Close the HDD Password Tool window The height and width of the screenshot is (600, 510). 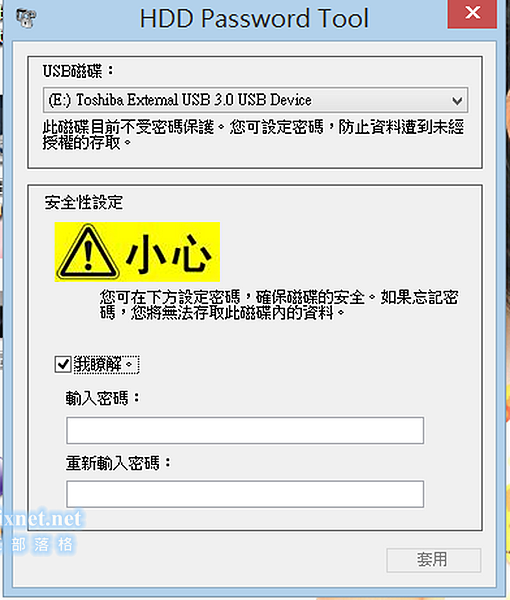click(473, 14)
